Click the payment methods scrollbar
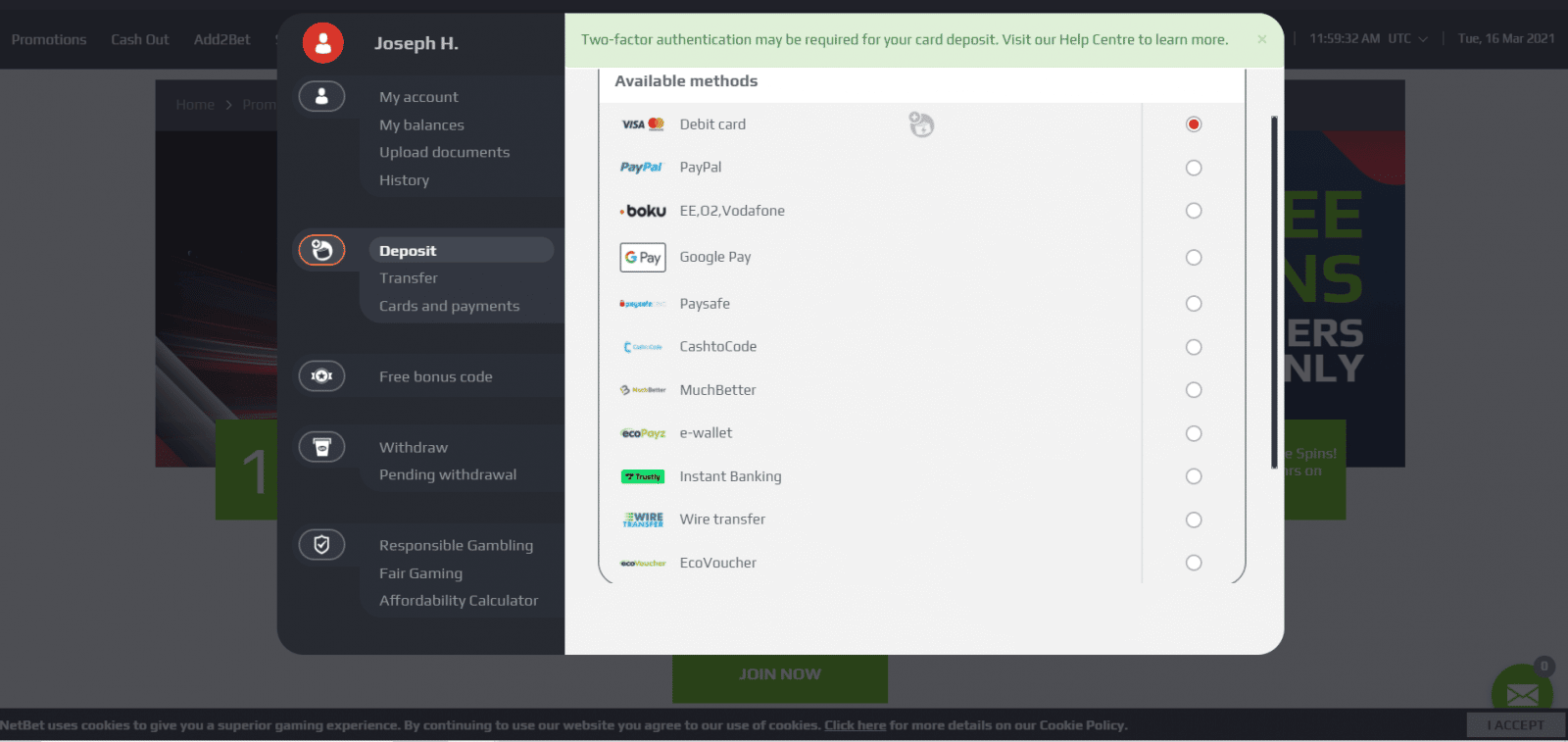The image size is (1568, 742). click(1274, 292)
